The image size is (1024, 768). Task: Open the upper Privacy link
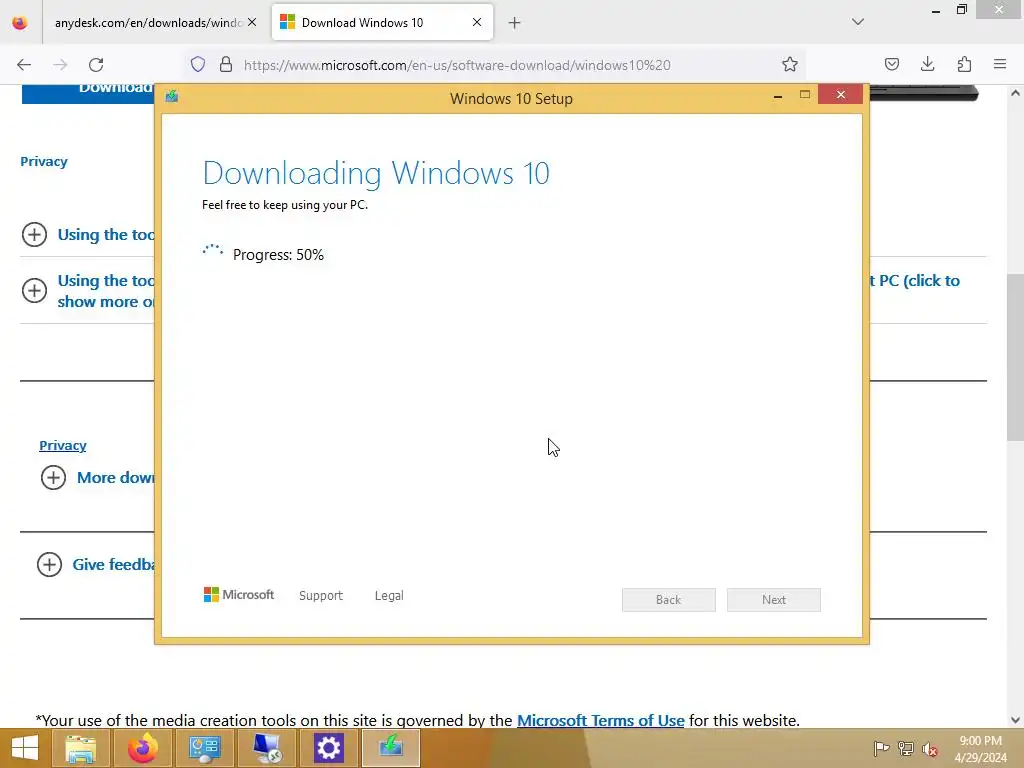tap(44, 161)
